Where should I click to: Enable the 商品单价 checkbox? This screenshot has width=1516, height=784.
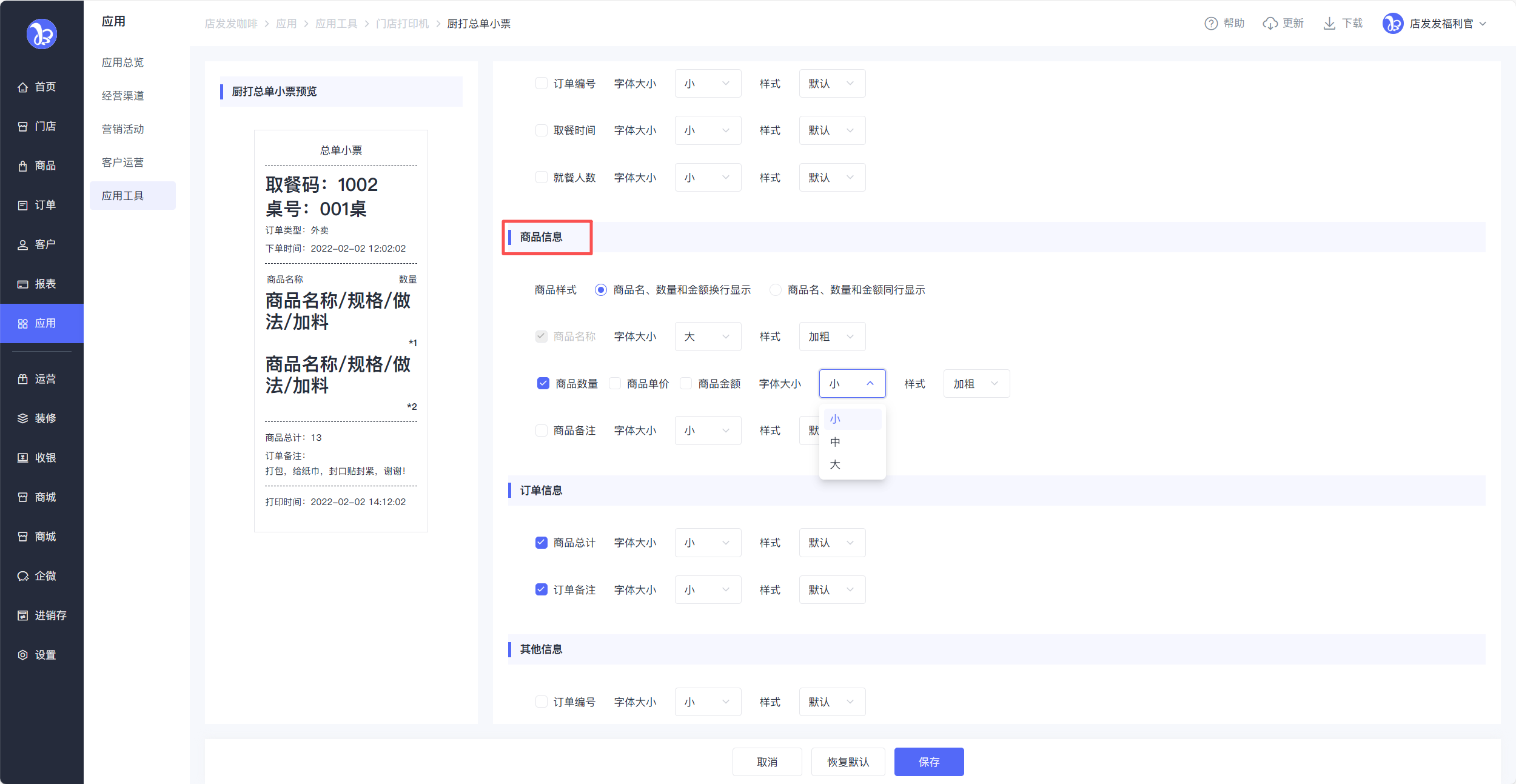tap(615, 383)
